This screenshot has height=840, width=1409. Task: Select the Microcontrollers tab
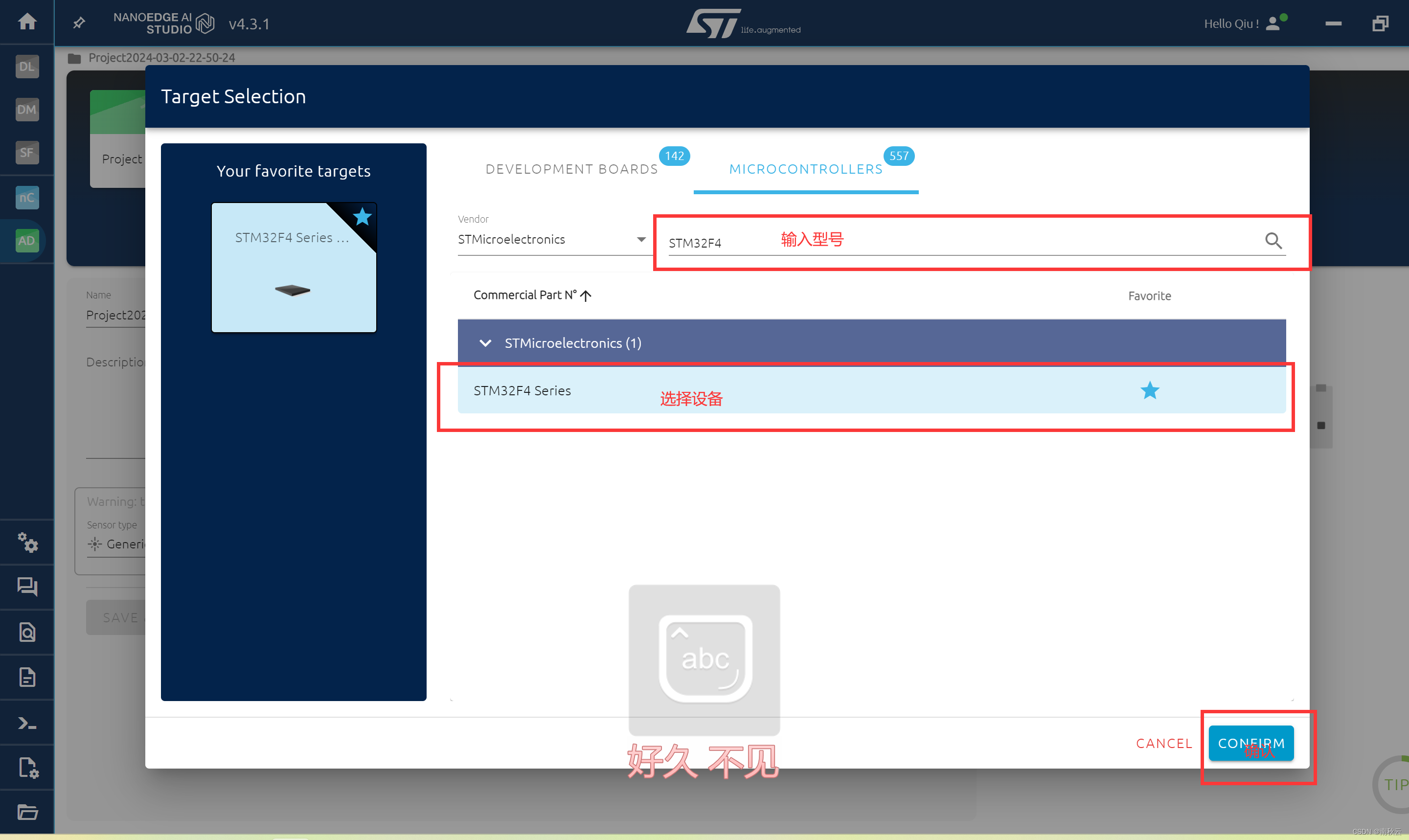point(805,169)
